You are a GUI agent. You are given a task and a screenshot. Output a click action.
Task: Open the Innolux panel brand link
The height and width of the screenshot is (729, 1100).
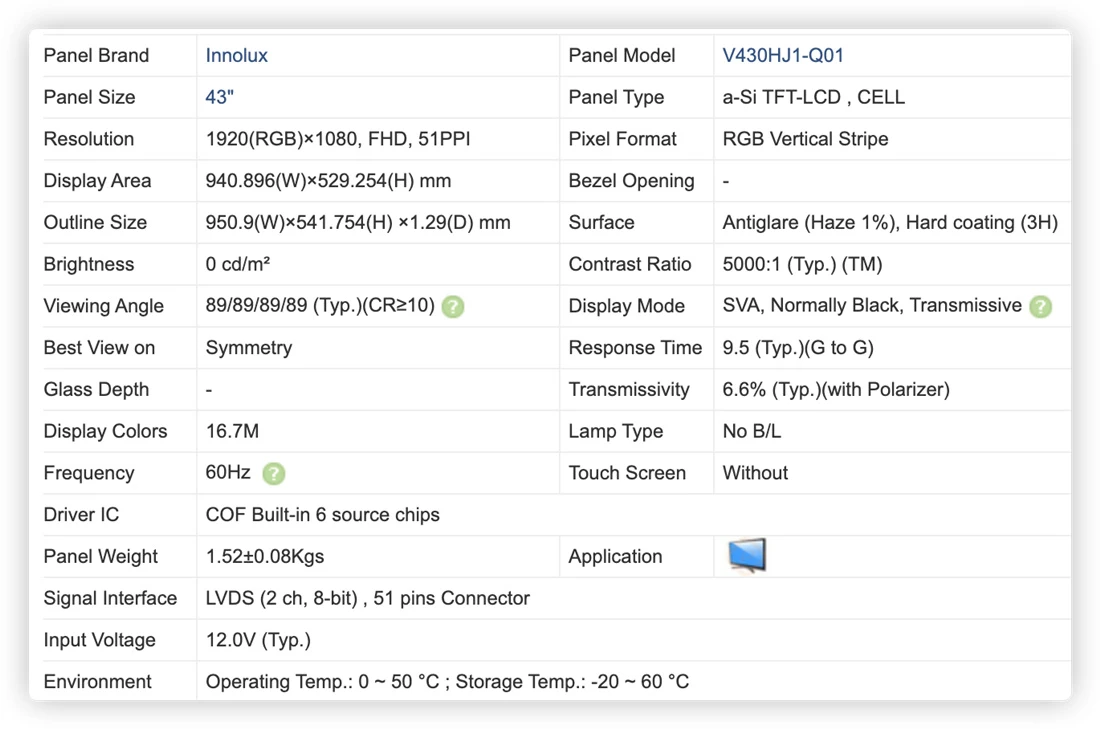click(236, 55)
